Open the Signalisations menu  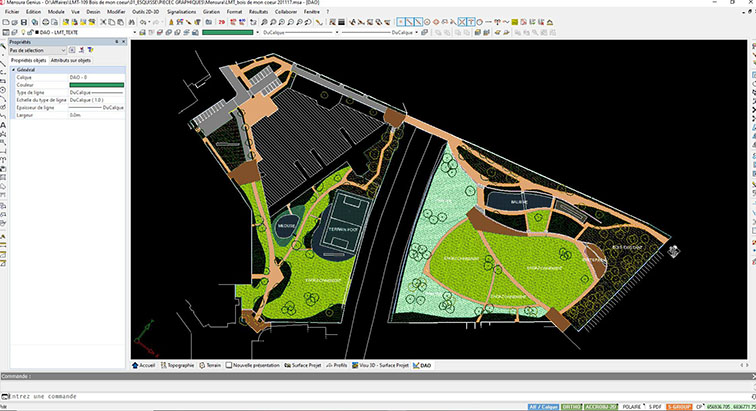click(181, 11)
